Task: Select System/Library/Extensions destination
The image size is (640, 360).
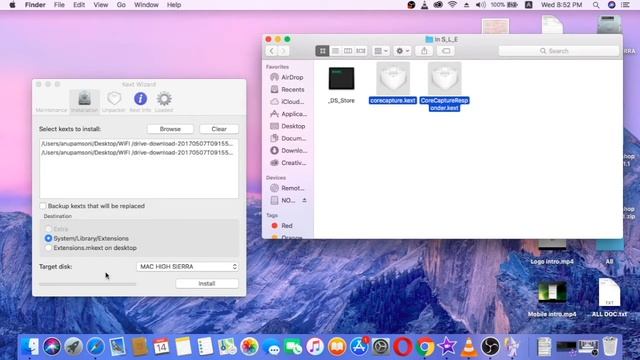Action: click(x=49, y=238)
